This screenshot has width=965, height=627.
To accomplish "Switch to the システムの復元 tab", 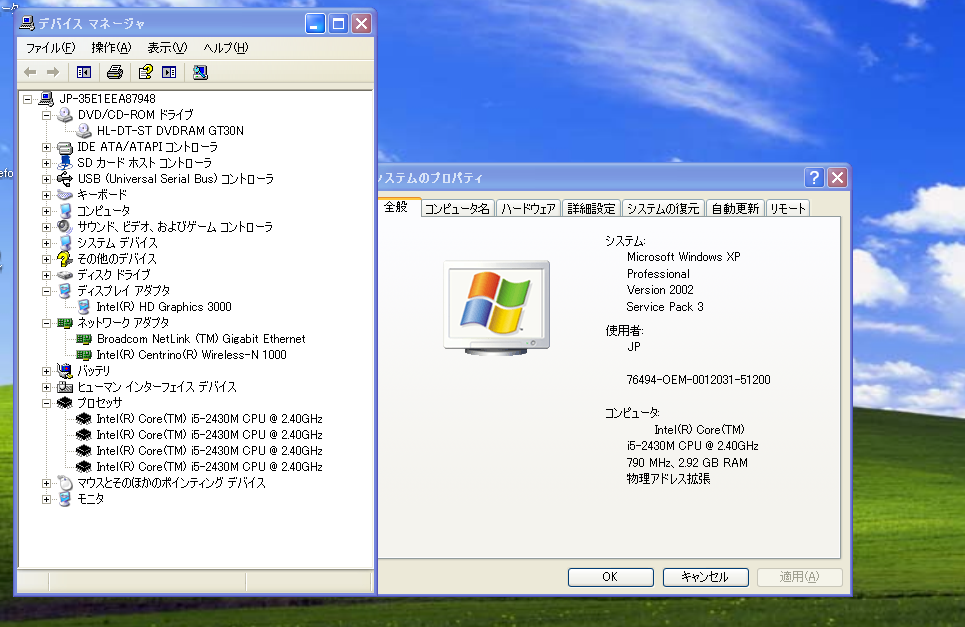I will coord(663,209).
